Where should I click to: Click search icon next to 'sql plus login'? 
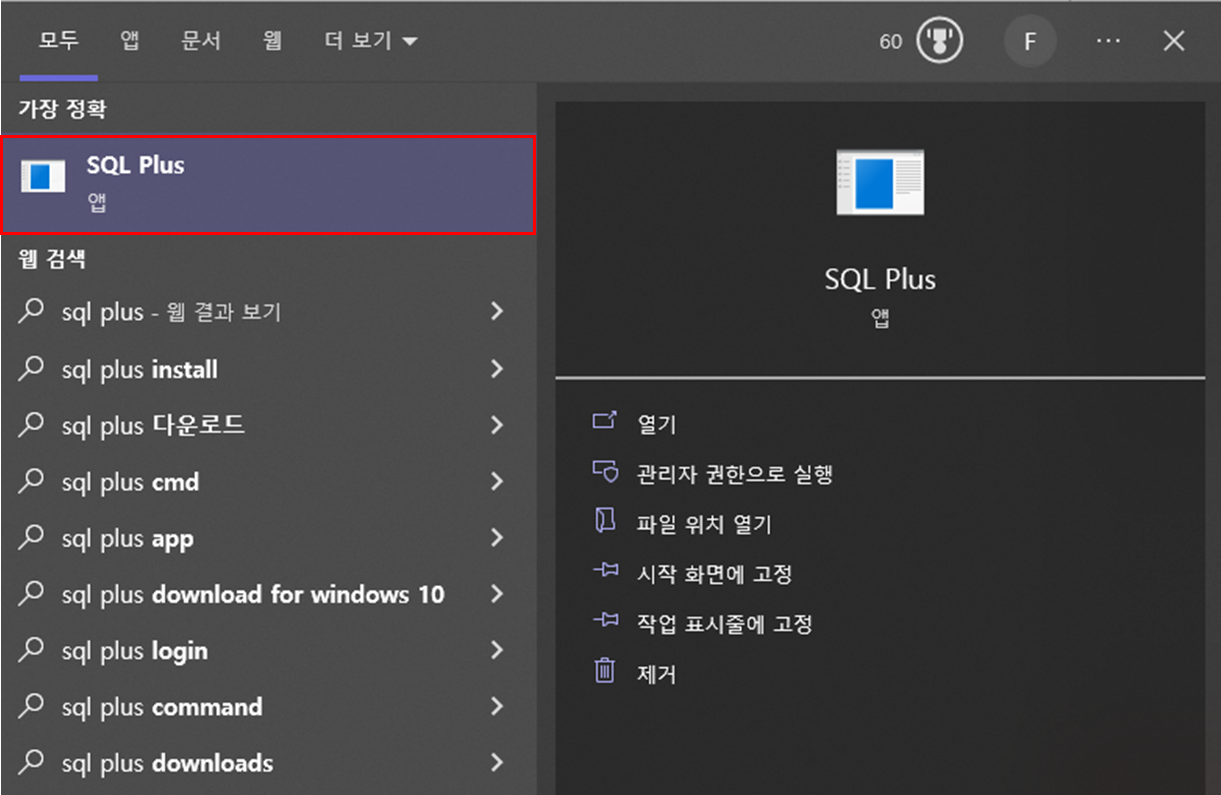pos(31,649)
